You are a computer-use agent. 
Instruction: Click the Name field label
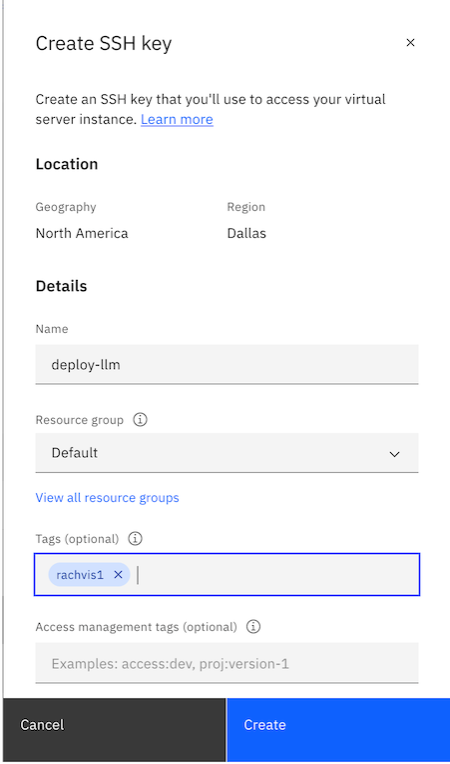pos(52,329)
